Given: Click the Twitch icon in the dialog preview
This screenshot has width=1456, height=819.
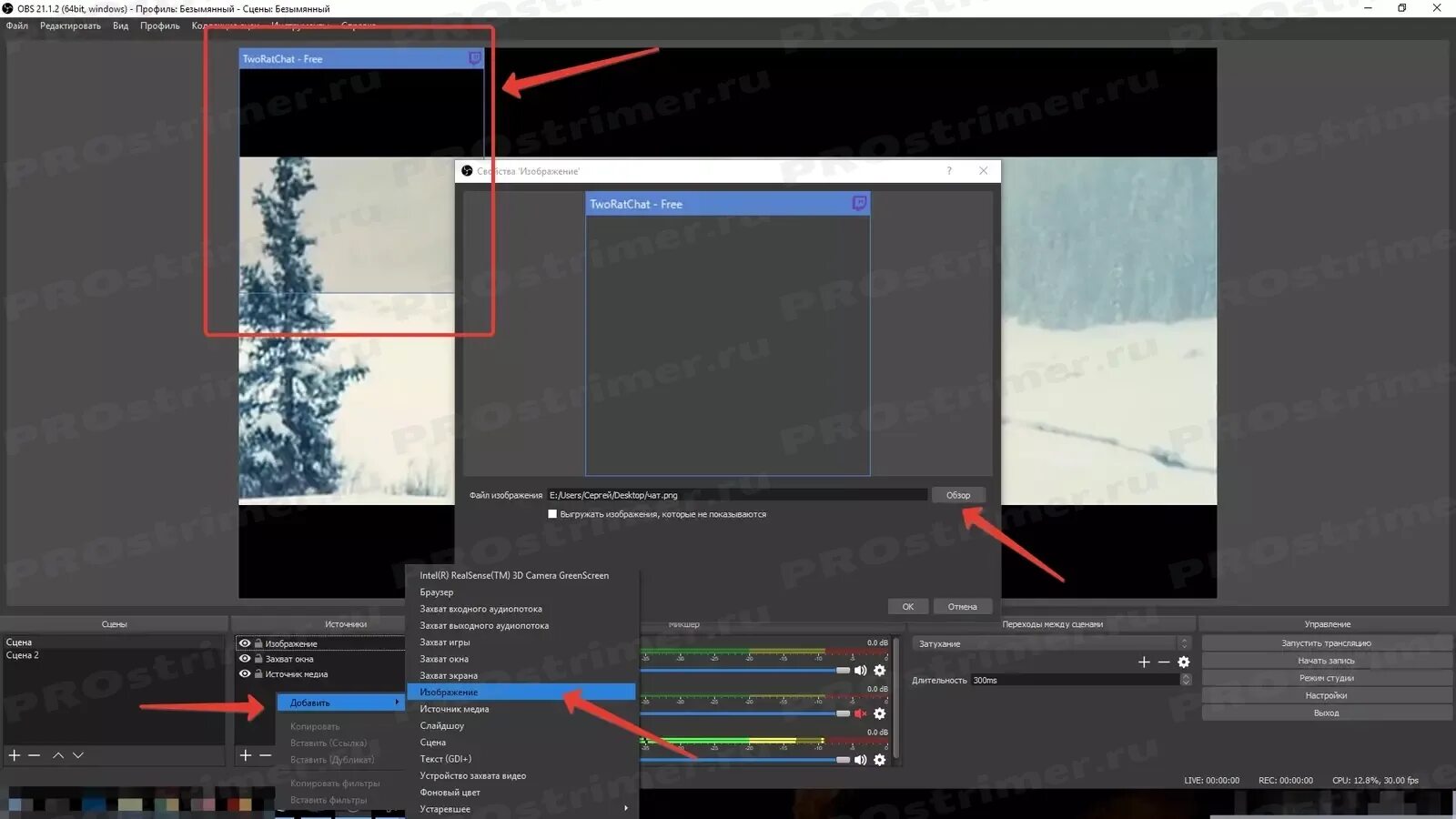Looking at the screenshot, I should [x=859, y=203].
